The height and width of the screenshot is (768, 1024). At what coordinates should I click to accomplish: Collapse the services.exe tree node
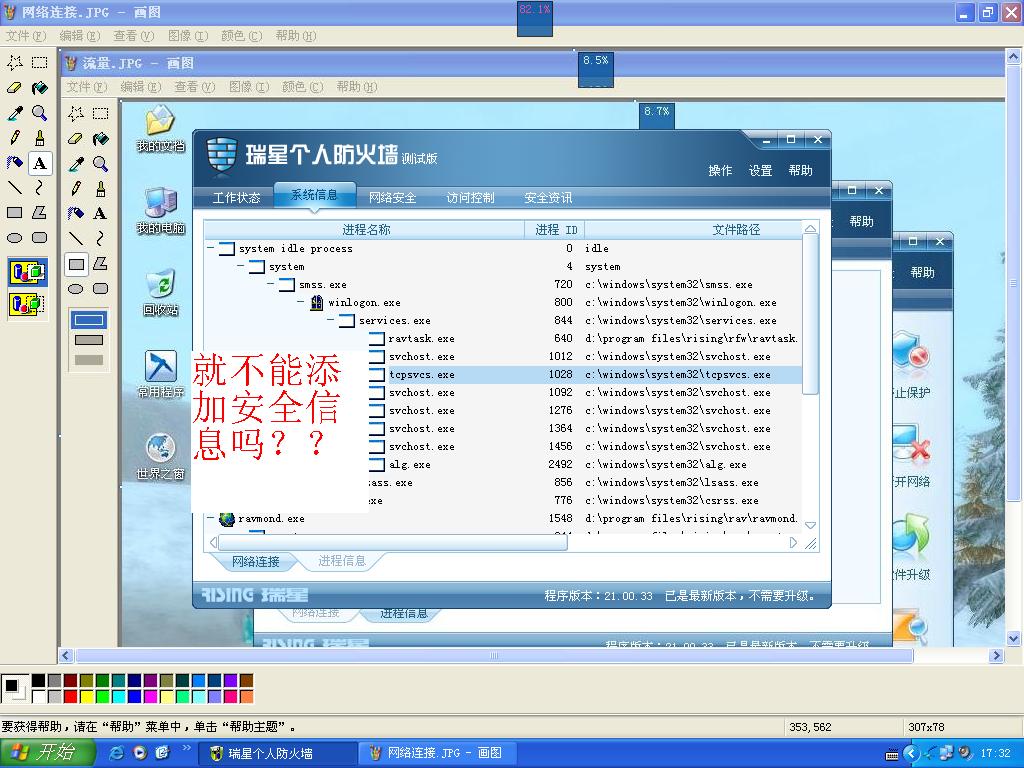pos(331,320)
